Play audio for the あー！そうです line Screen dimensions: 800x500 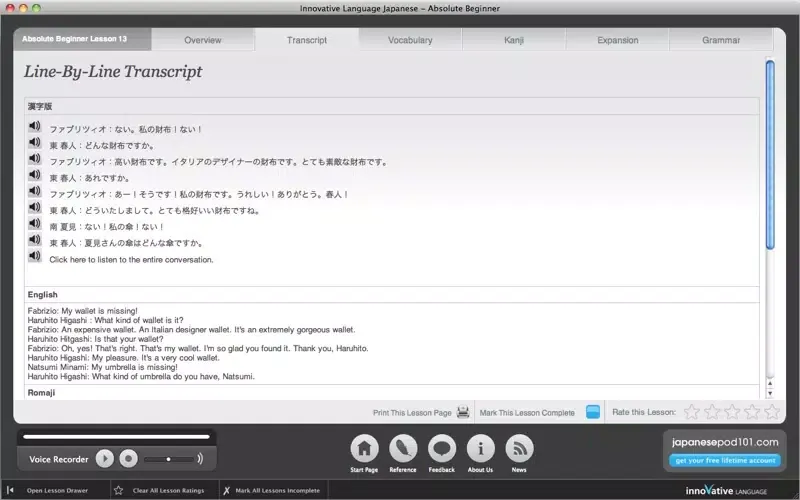[35, 191]
